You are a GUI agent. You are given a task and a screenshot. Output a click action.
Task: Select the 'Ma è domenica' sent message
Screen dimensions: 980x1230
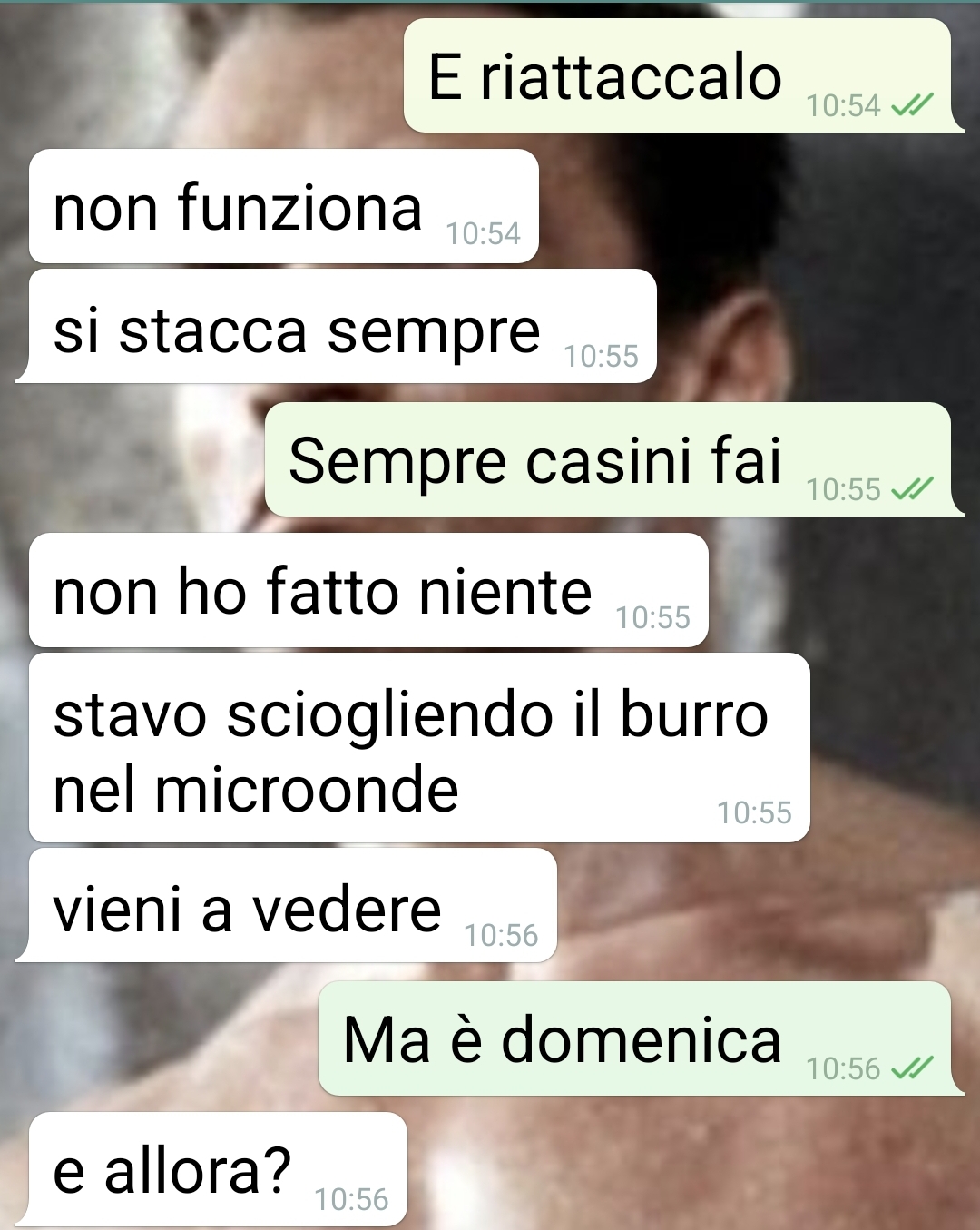coord(642,1038)
